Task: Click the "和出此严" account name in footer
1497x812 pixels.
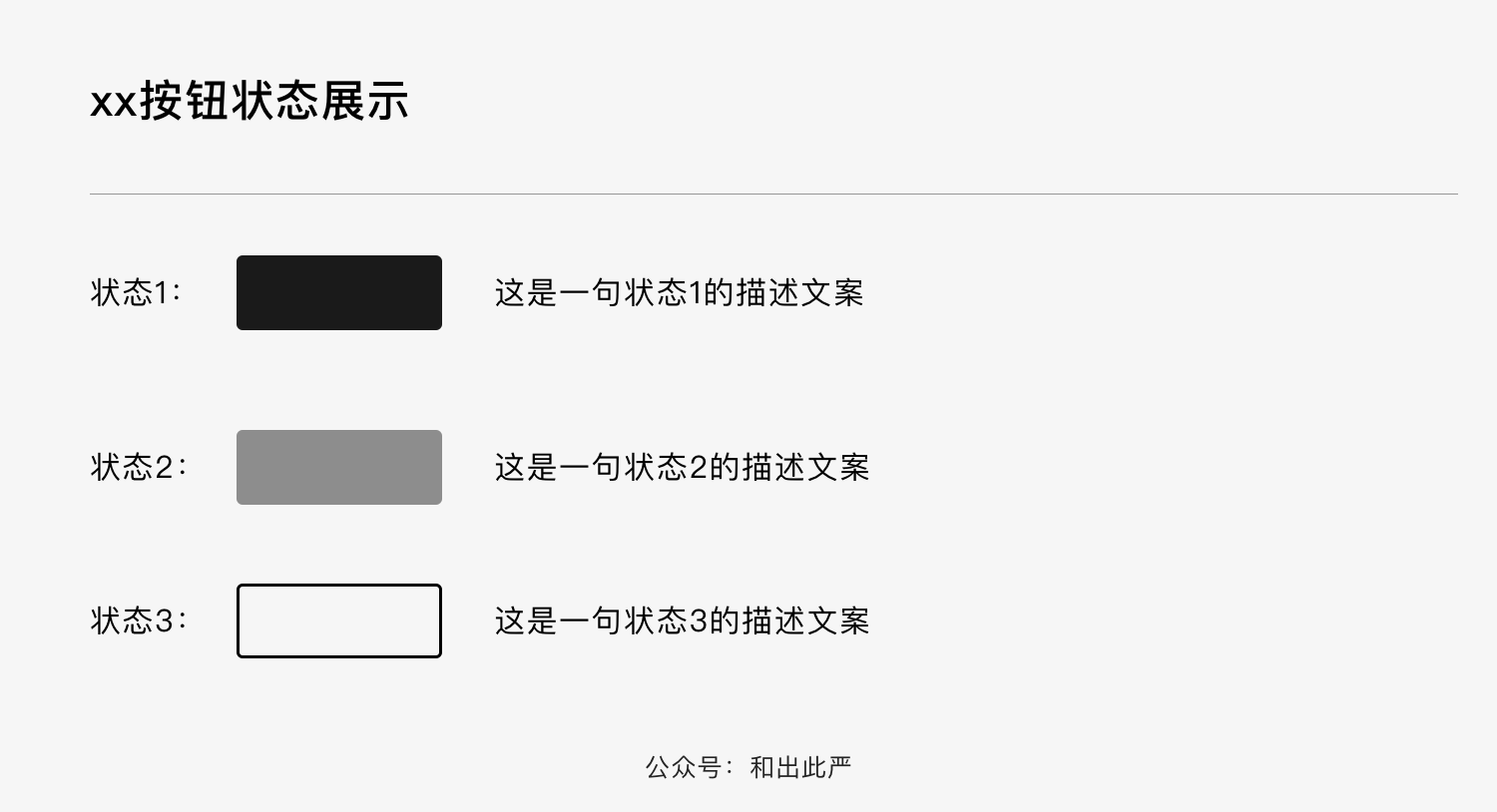Action: 800,767
